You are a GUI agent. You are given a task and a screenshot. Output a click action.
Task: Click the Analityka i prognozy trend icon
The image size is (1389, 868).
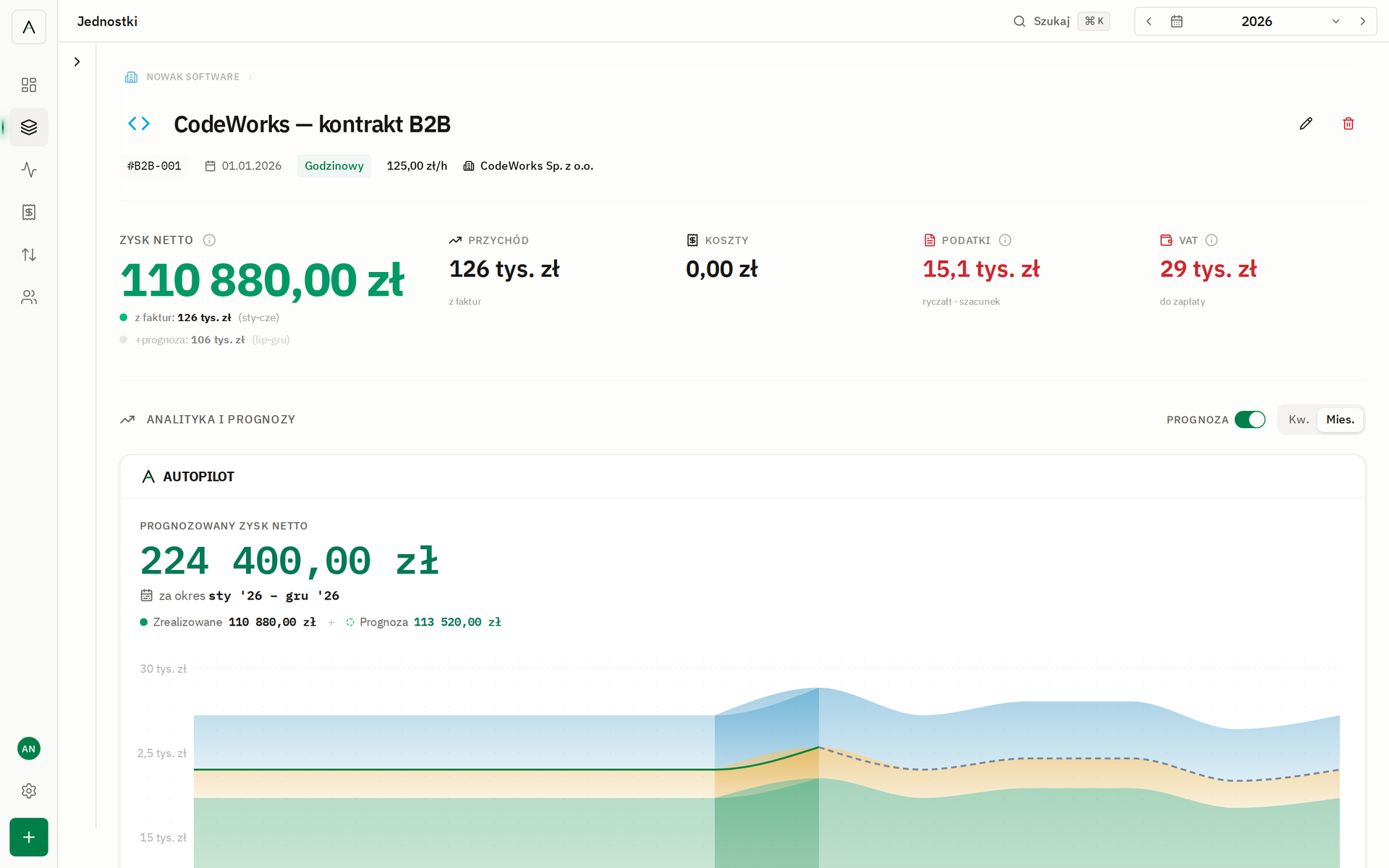pos(127,420)
